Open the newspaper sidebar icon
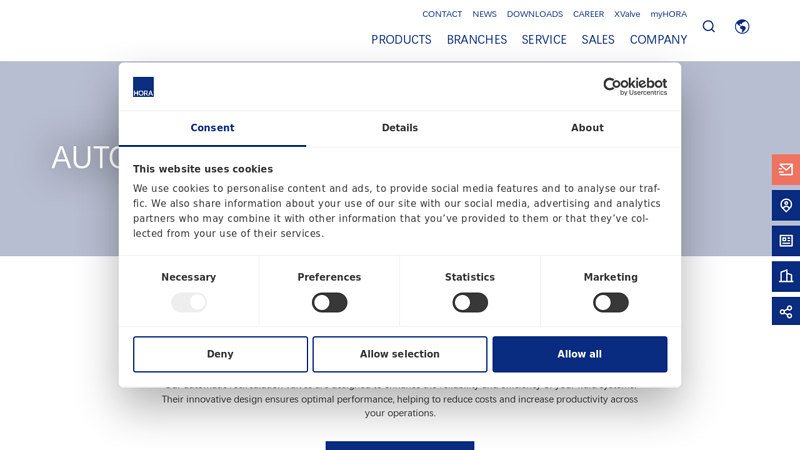The image size is (800, 450). coord(786,241)
